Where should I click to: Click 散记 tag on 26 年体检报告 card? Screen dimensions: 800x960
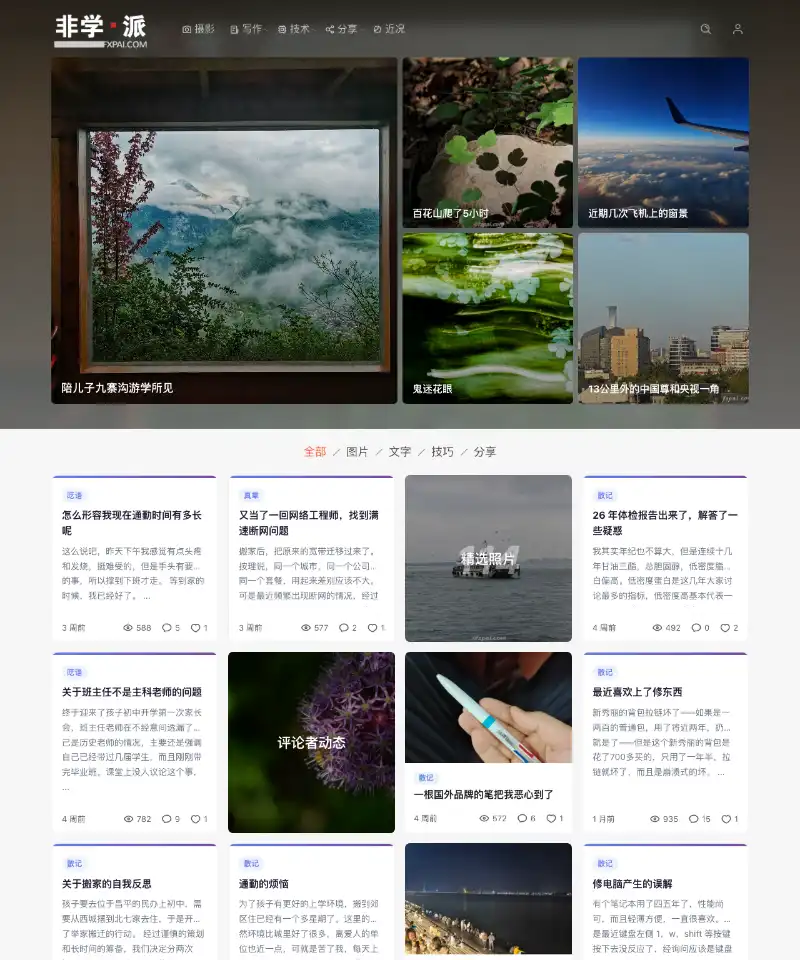(x=605, y=495)
